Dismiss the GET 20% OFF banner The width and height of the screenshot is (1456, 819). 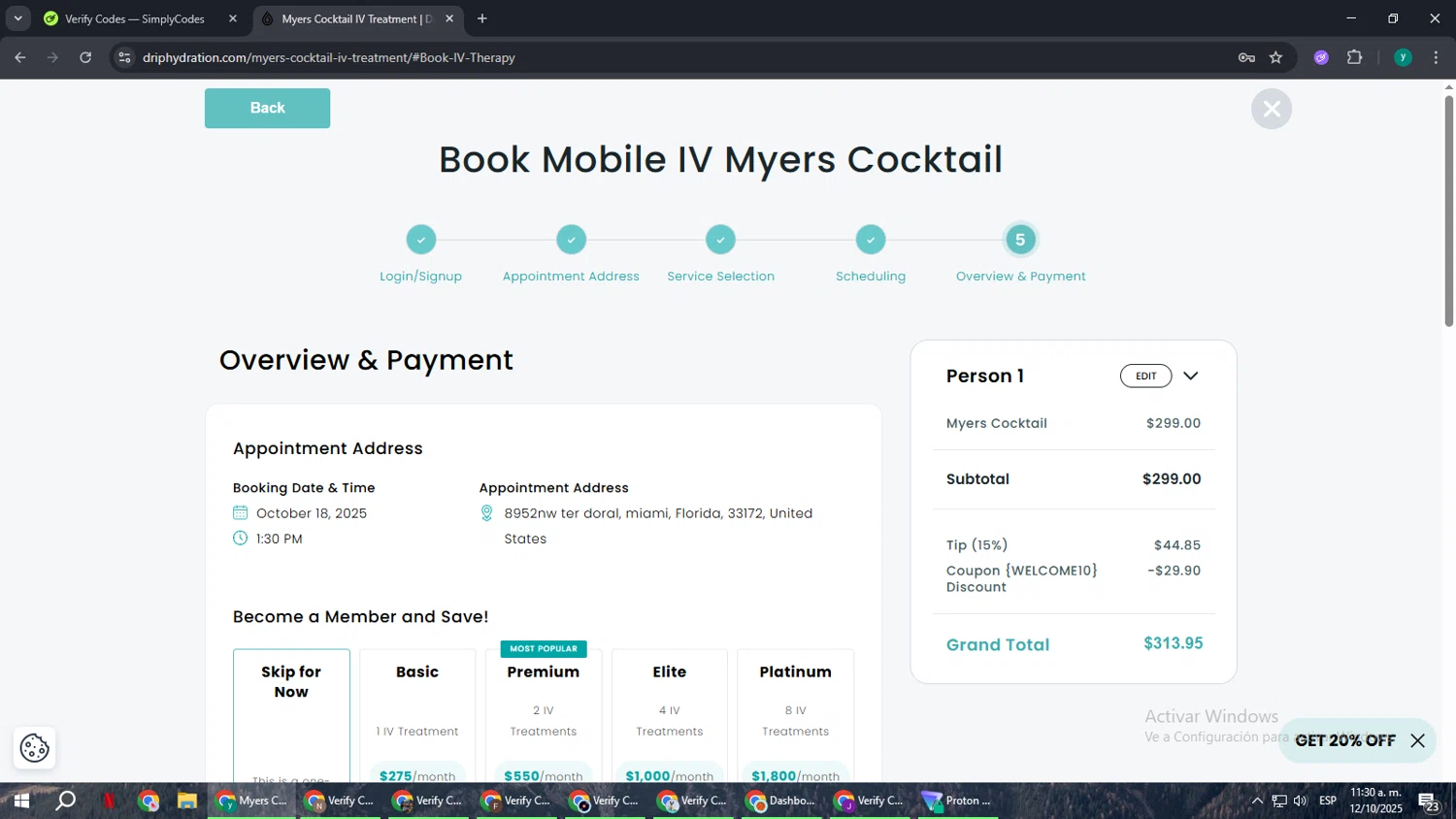pyautogui.click(x=1418, y=740)
